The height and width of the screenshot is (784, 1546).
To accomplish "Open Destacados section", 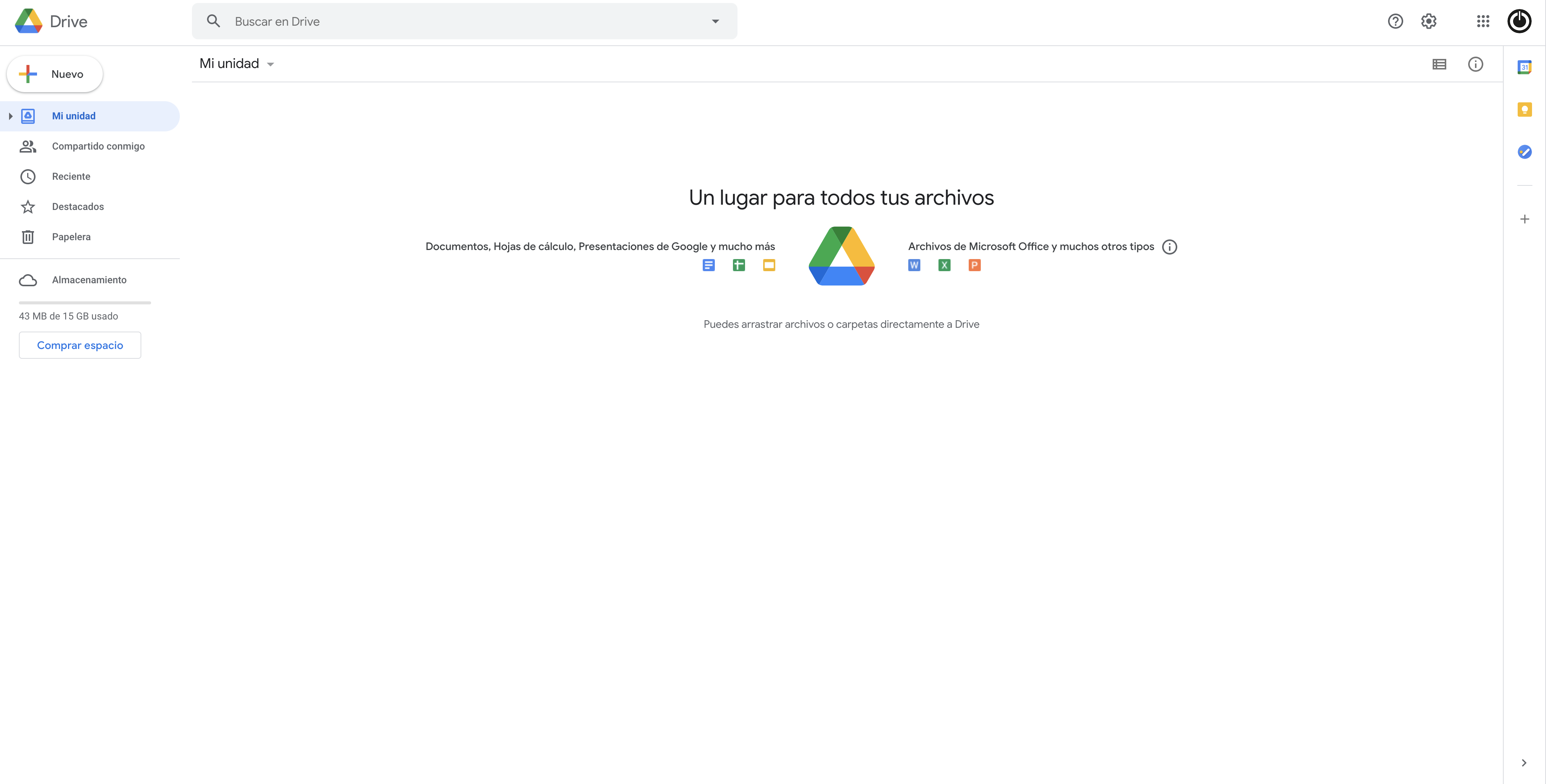I will (x=90, y=206).
